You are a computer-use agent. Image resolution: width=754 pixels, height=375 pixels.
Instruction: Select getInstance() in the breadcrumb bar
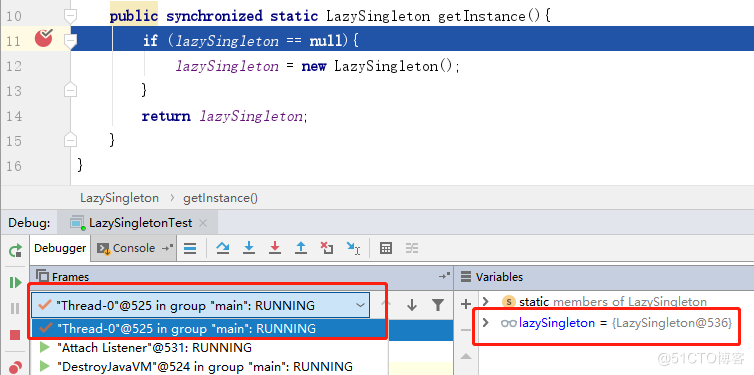pyautogui.click(x=220, y=198)
